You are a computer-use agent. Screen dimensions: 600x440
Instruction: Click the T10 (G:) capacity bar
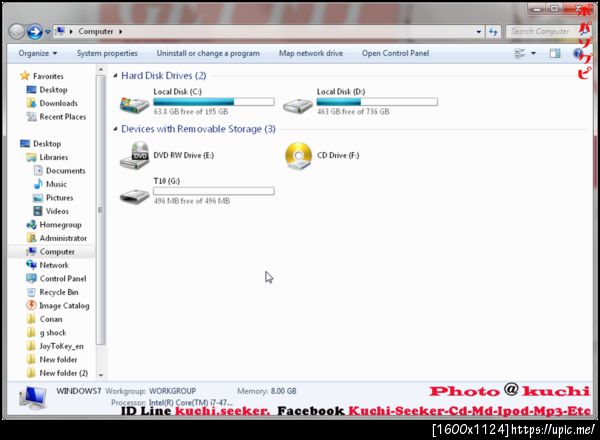click(214, 191)
